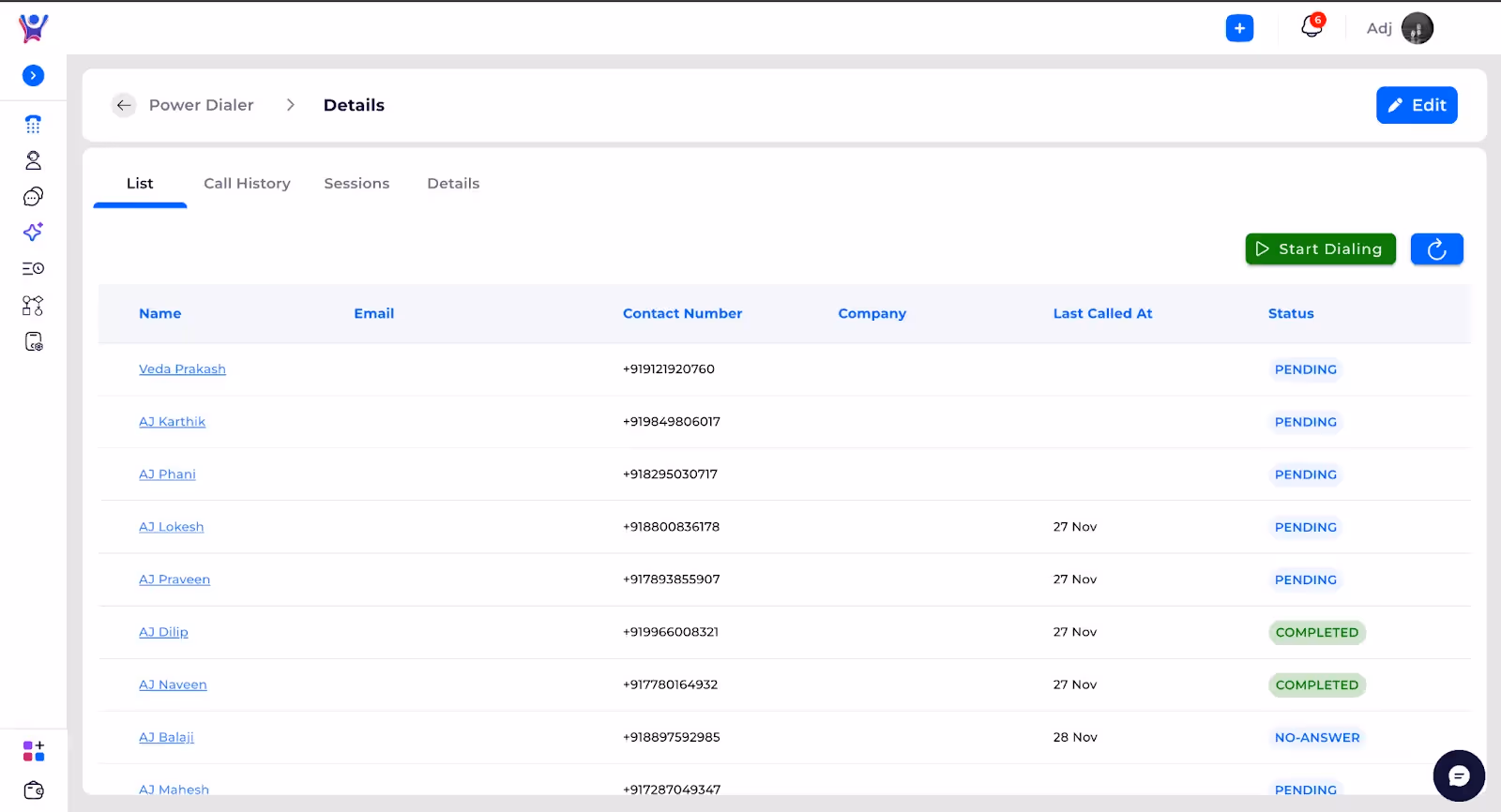Open the chat bubbles icon in sidebar
The width and height of the screenshot is (1501, 812).
tap(33, 196)
